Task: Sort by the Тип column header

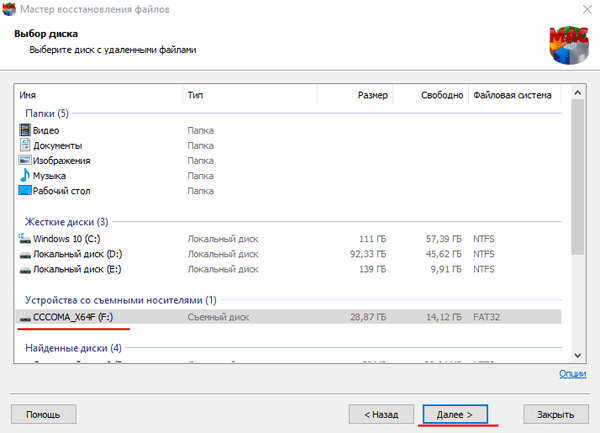Action: [250, 95]
